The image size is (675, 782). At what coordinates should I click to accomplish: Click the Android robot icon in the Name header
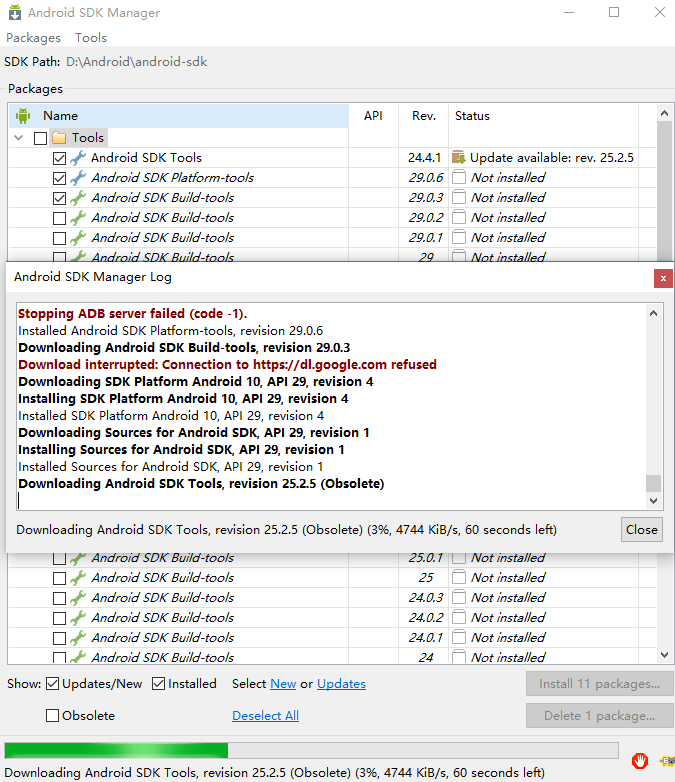pos(22,116)
